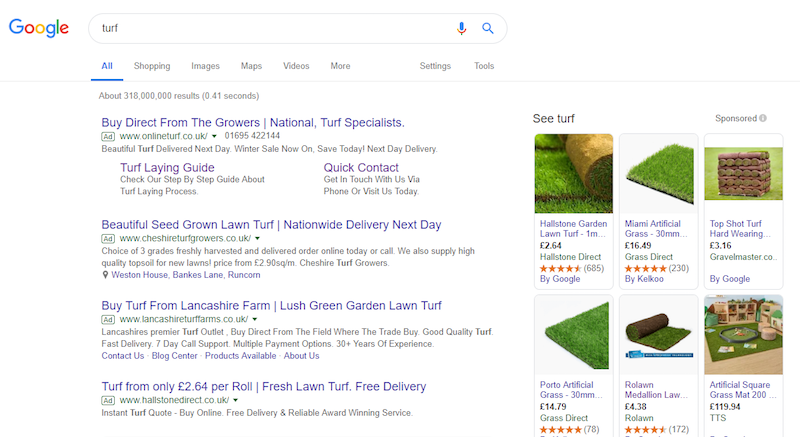Image resolution: width=800 pixels, height=437 pixels.
Task: Open the Rolawn Medallion Lawn turf image
Action: (x=658, y=327)
